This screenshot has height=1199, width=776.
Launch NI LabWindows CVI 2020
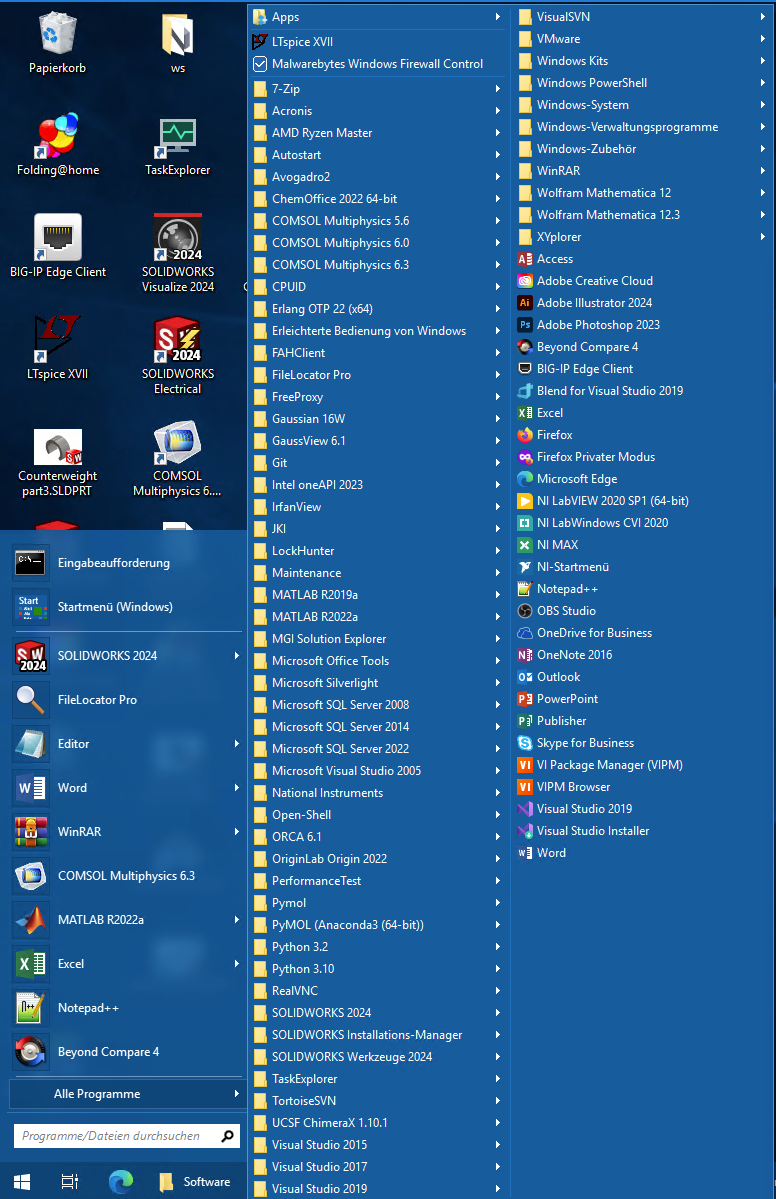click(602, 523)
